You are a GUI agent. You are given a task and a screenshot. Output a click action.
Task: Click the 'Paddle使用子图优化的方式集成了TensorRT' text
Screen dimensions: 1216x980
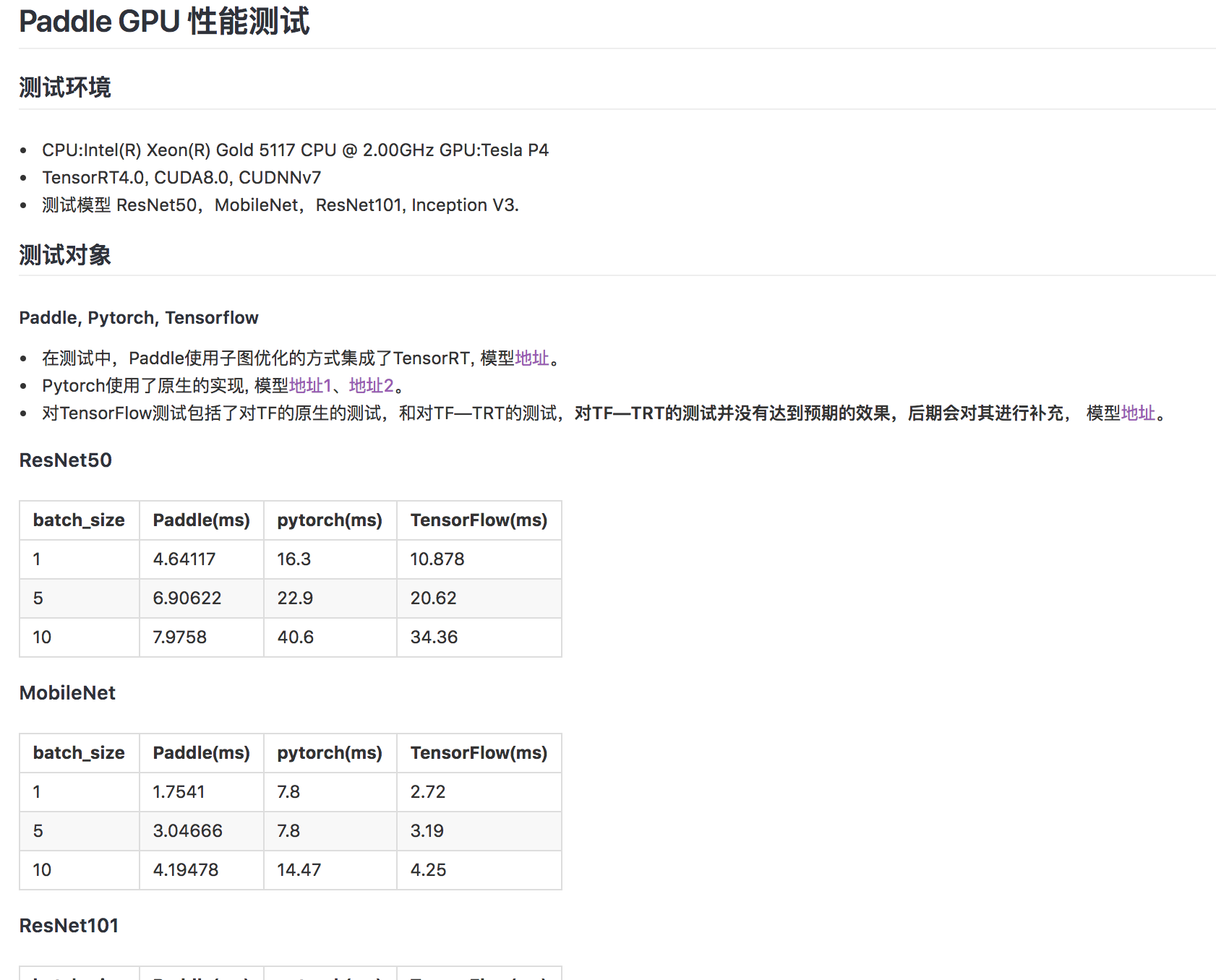[x=299, y=358]
